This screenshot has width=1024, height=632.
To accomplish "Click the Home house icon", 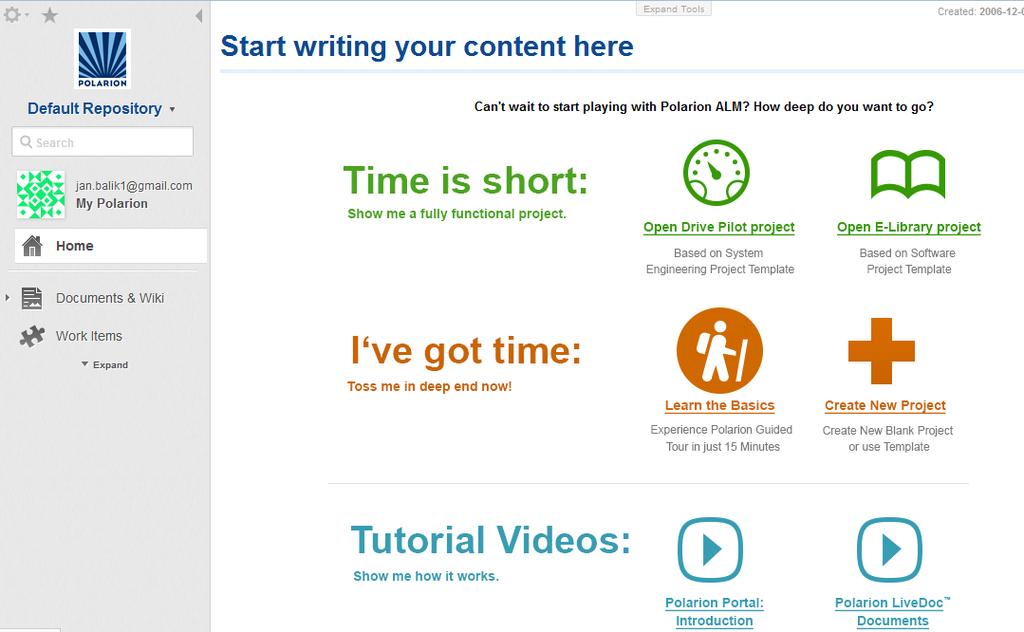I will point(32,246).
